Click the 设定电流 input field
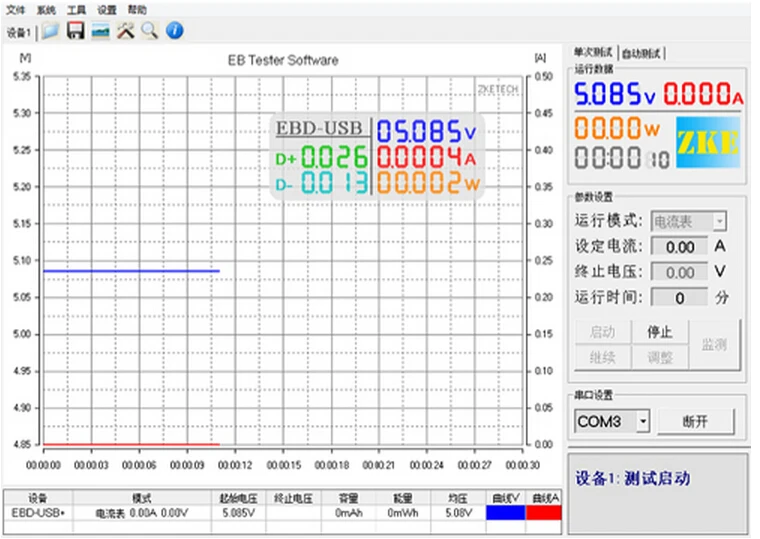760x539 pixels. (680, 247)
